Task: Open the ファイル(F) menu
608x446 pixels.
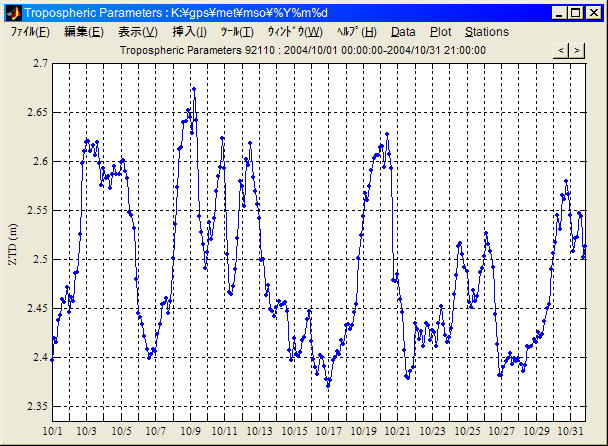Action: (30, 32)
